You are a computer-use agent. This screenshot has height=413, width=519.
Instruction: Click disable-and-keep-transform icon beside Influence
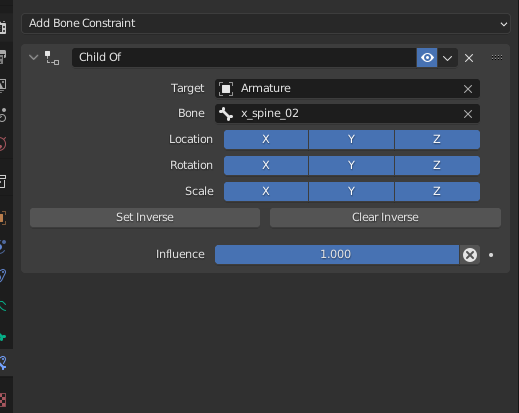point(470,255)
